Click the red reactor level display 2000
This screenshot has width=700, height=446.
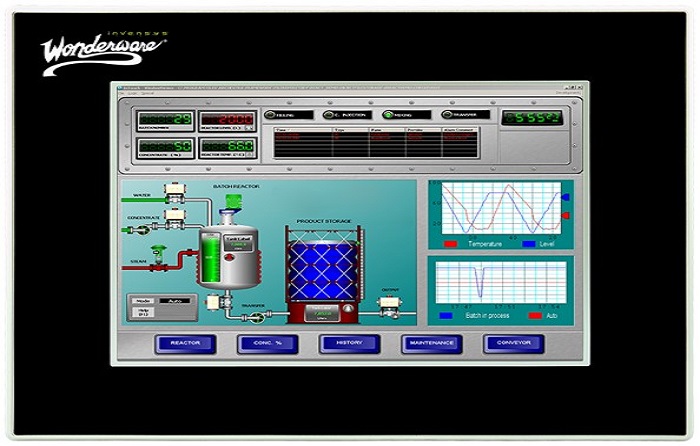pyautogui.click(x=227, y=121)
